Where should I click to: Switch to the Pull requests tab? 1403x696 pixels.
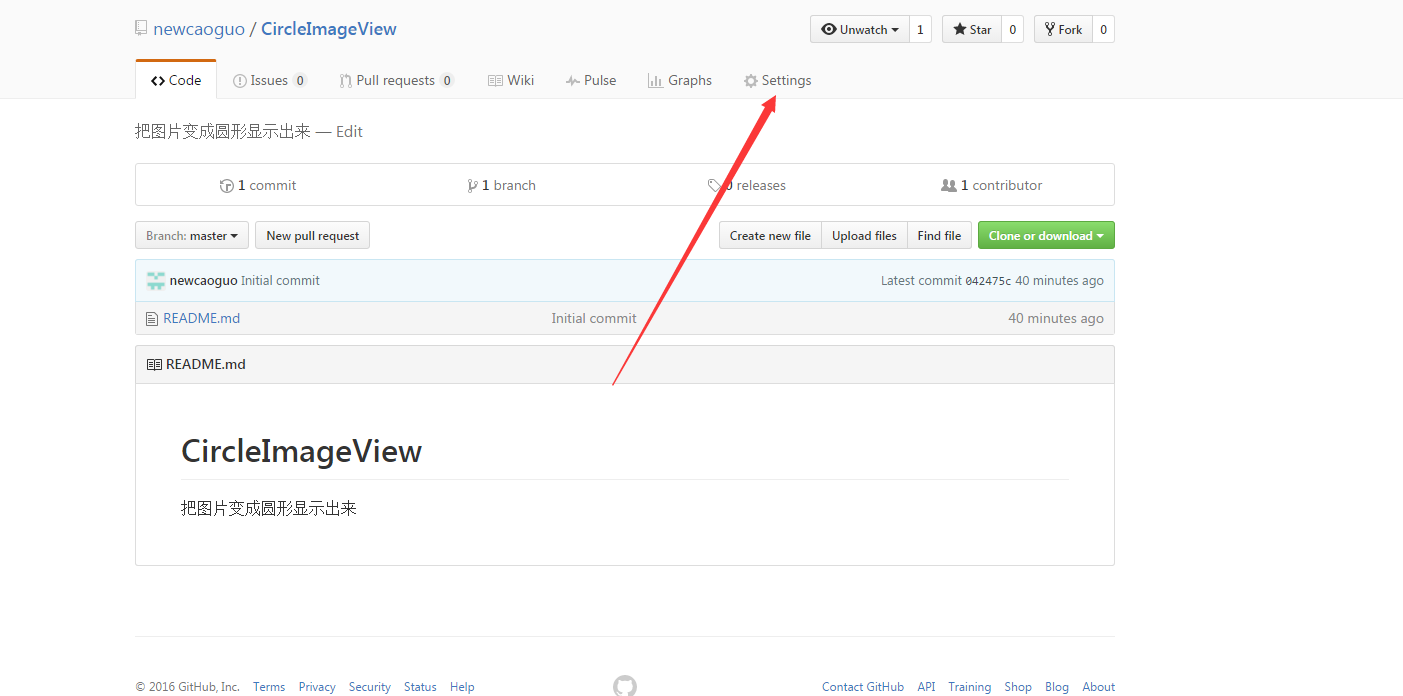pos(397,81)
